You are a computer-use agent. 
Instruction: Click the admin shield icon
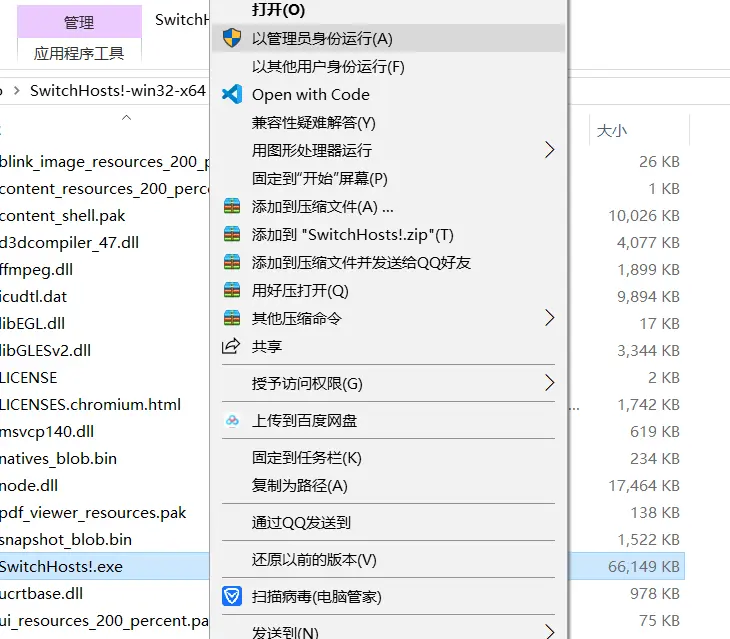point(232,38)
